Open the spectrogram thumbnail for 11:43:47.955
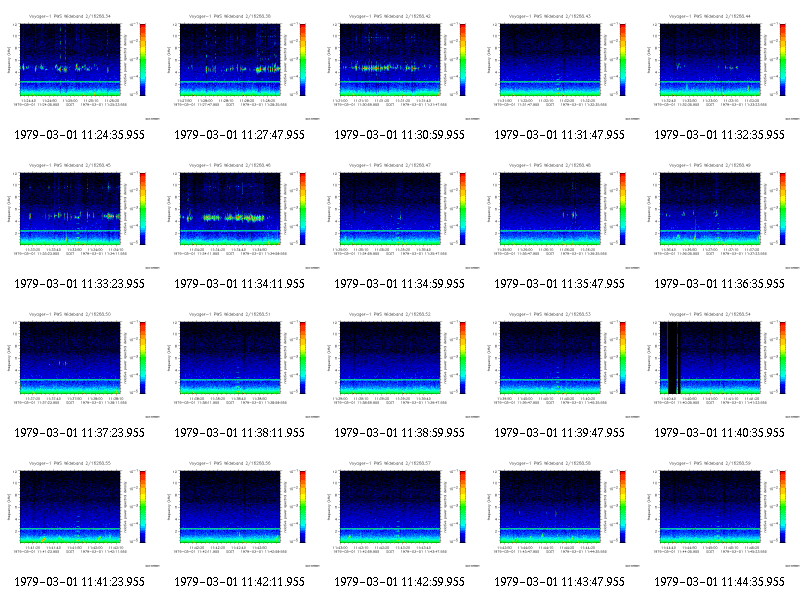This screenshot has width=800, height=596. click(x=560, y=513)
